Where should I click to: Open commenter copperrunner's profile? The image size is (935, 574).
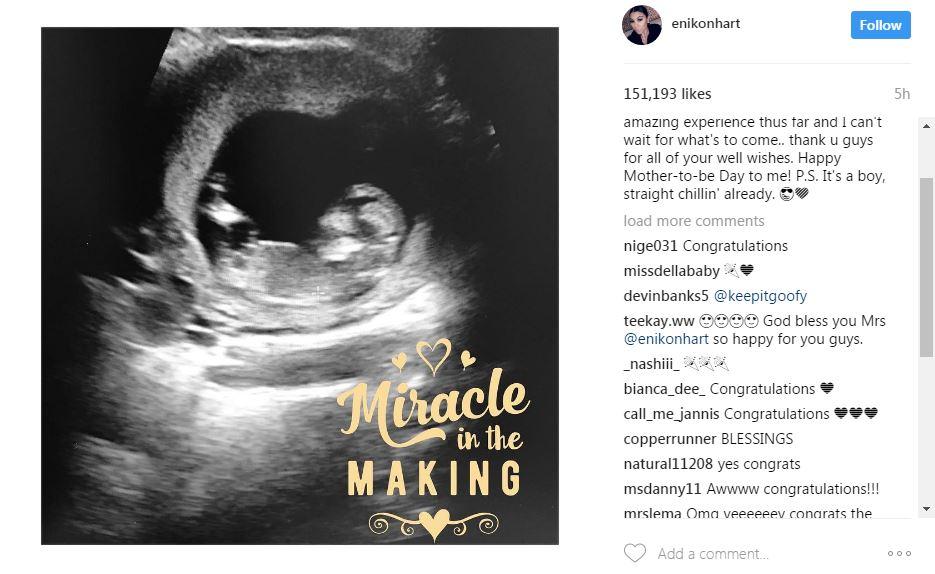point(670,439)
